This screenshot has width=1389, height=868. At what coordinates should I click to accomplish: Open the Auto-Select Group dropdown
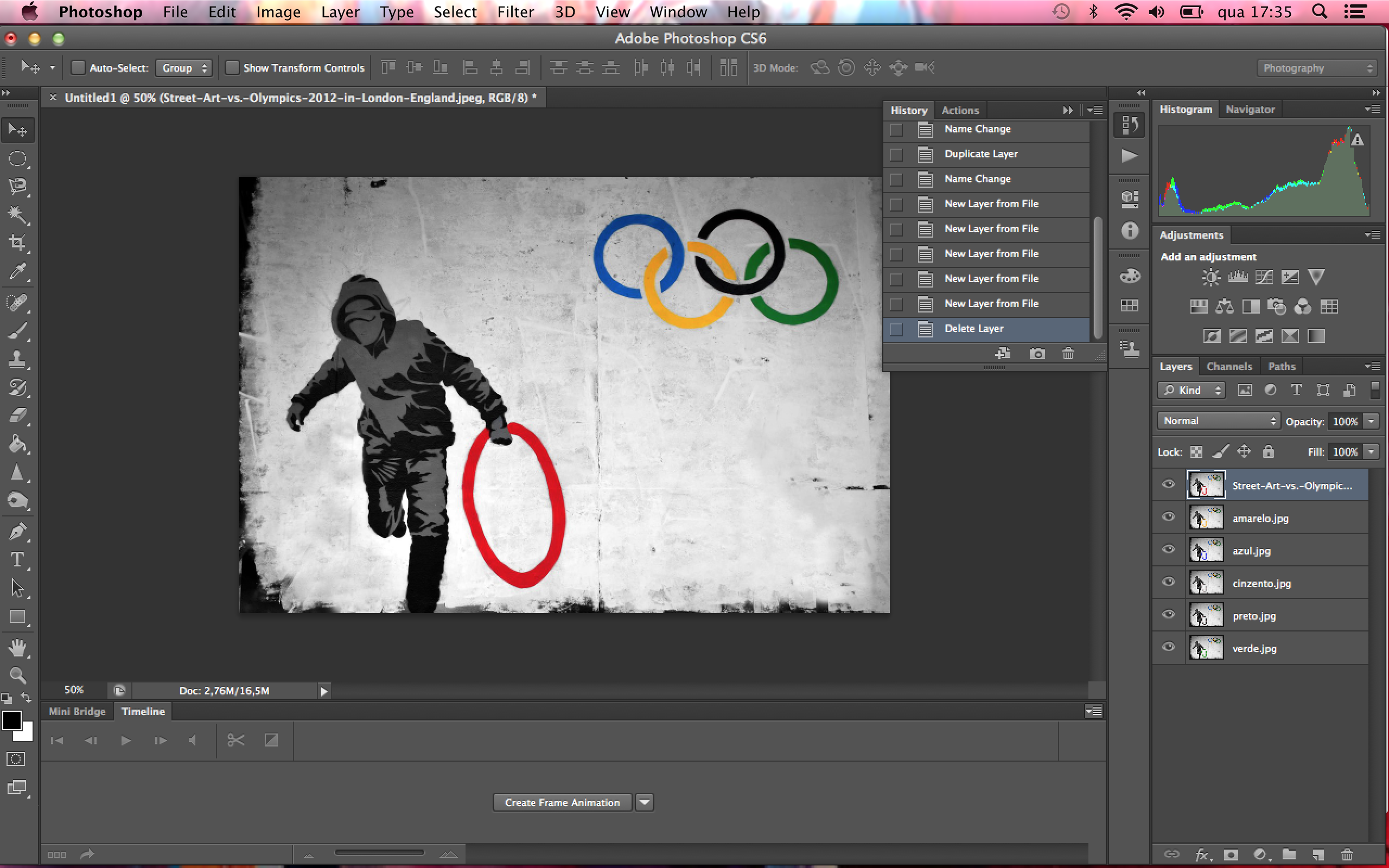point(184,68)
